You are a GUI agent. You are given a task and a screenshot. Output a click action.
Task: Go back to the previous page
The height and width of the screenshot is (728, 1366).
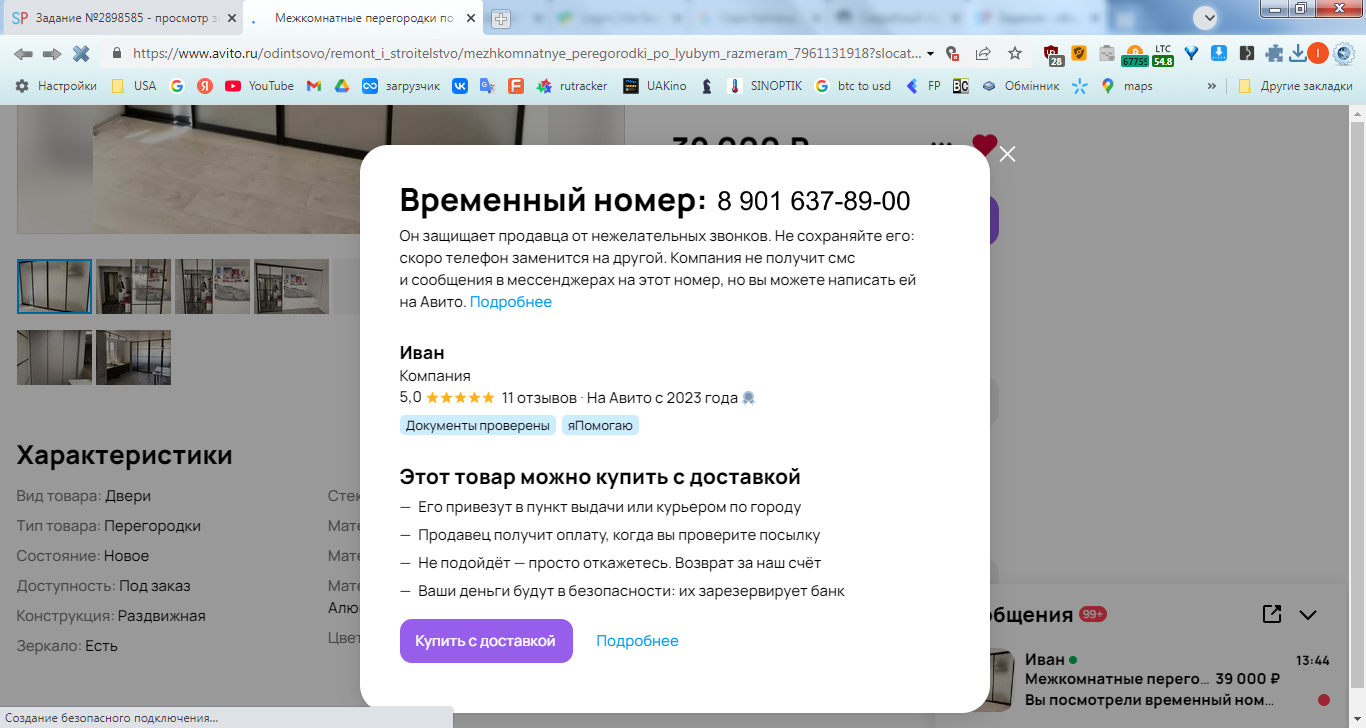(23, 53)
